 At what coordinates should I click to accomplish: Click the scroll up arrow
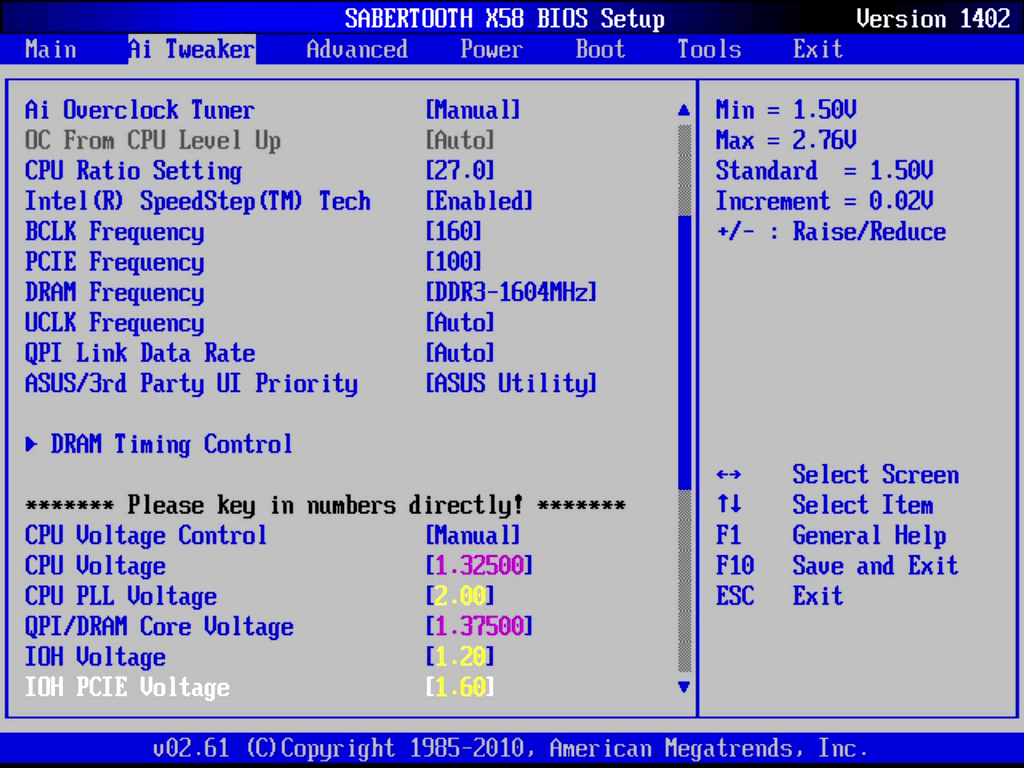(684, 110)
